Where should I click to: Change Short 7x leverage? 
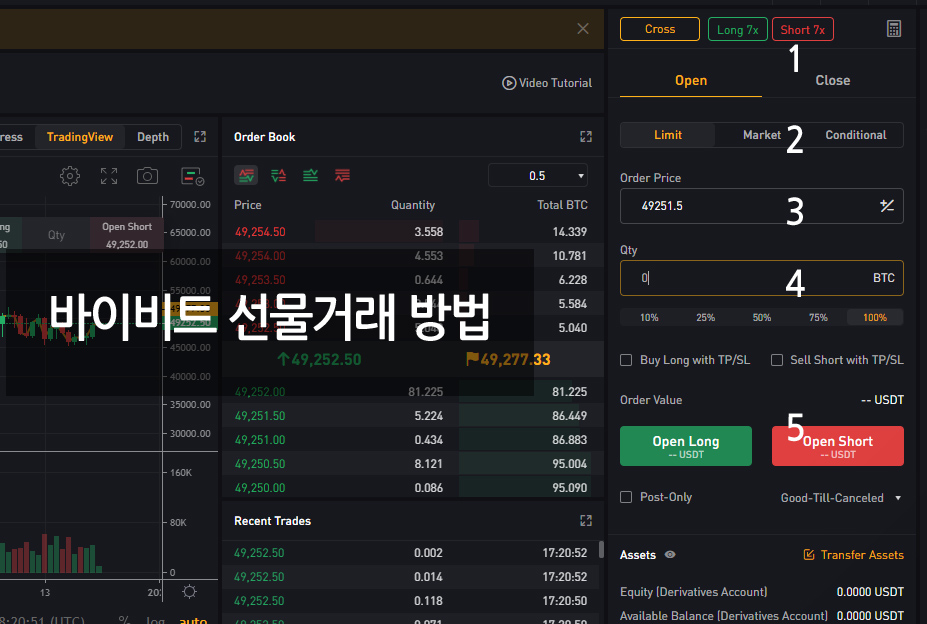(x=802, y=29)
